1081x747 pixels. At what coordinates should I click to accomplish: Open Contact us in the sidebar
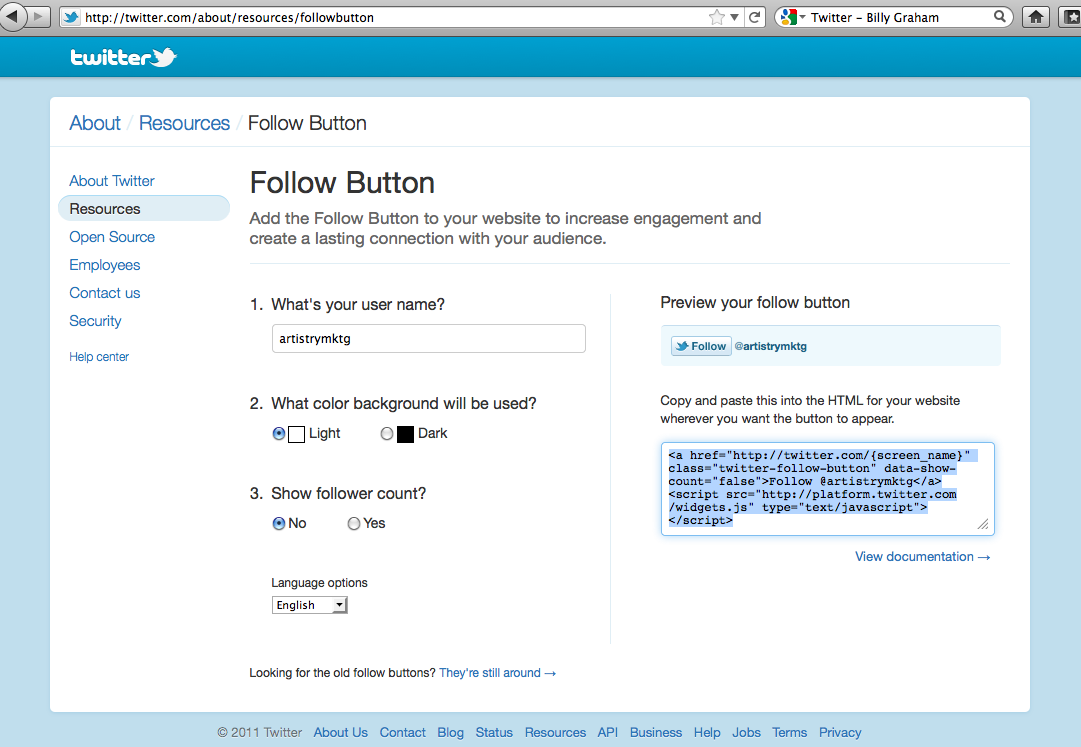pyautogui.click(x=104, y=293)
